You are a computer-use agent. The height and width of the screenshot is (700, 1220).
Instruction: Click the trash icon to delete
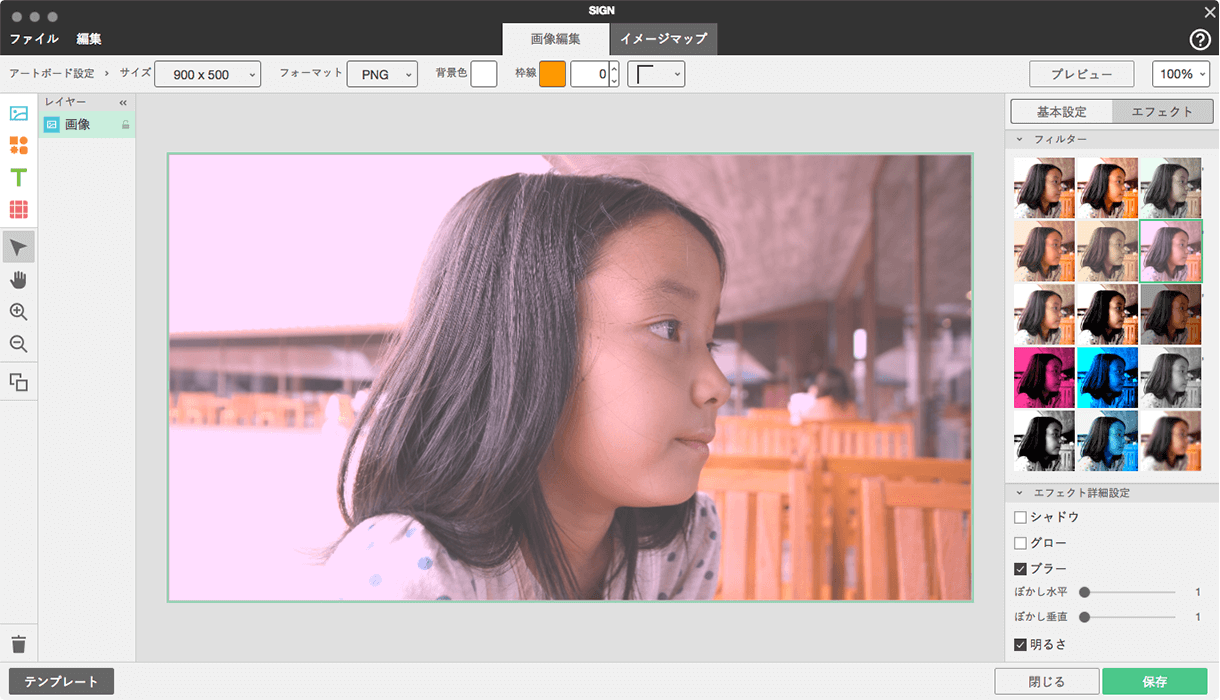[18, 644]
